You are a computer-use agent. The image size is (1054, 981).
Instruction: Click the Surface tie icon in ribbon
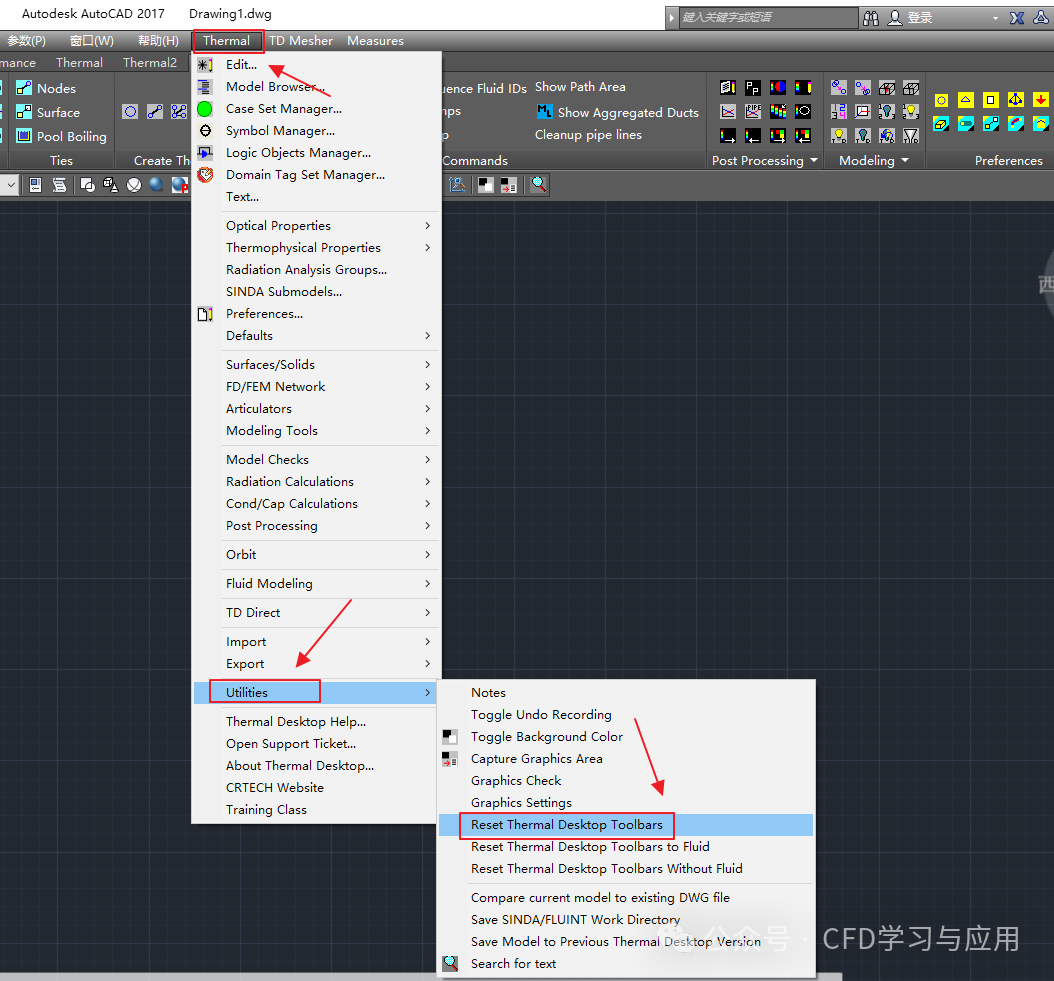tap(24, 112)
